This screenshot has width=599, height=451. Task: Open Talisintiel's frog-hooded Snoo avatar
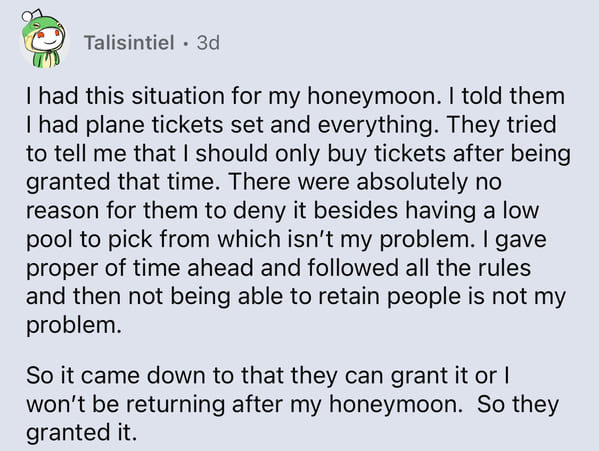[x=43, y=40]
